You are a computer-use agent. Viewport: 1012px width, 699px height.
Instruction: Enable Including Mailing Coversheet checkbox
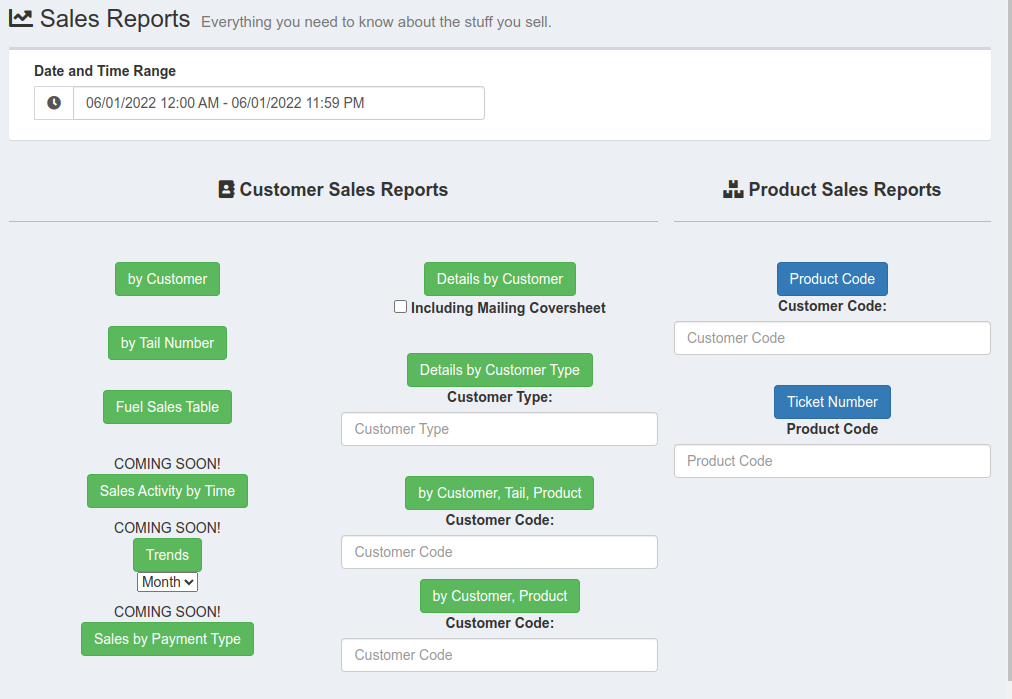click(401, 307)
